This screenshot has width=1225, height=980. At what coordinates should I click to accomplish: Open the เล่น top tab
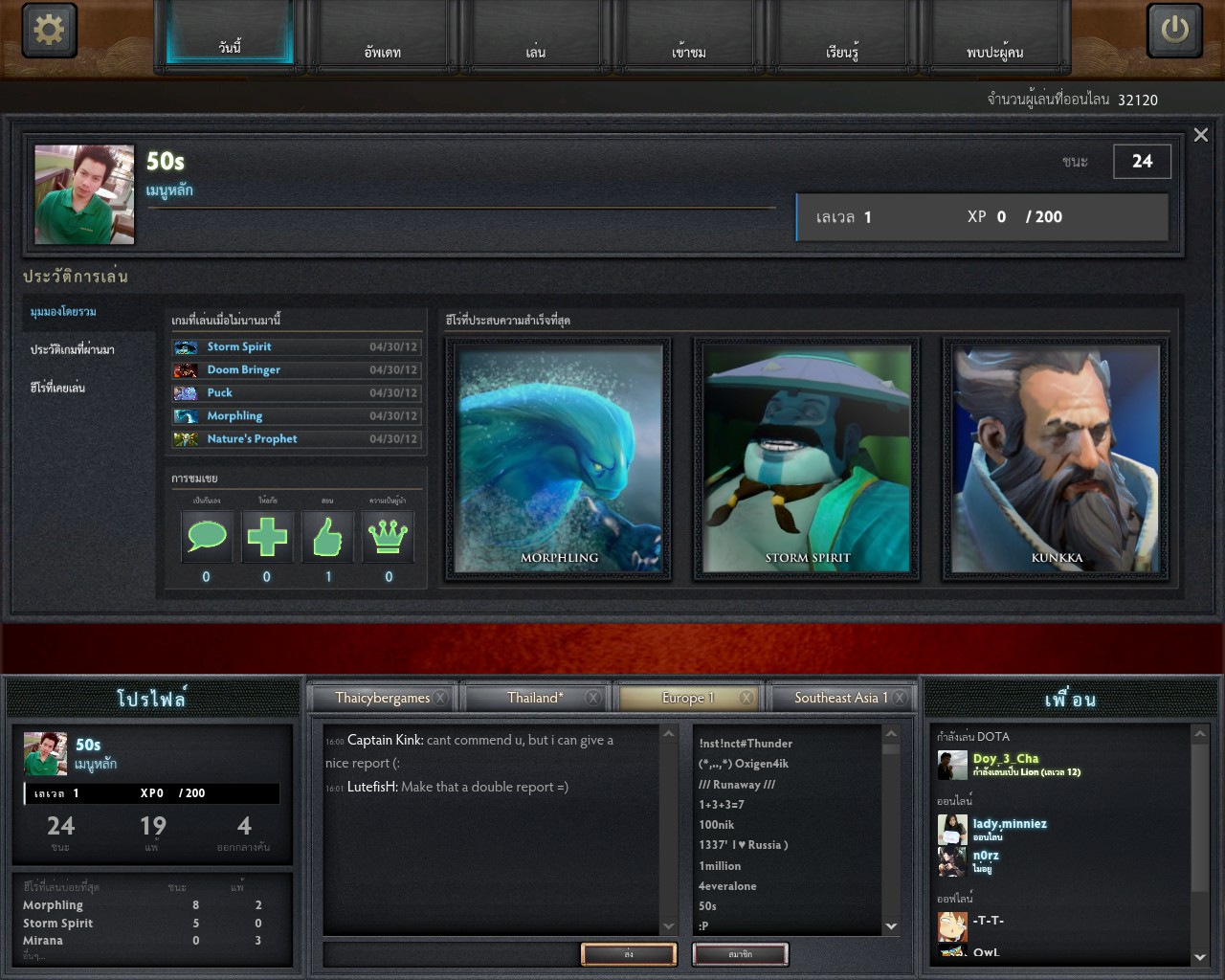tap(536, 34)
